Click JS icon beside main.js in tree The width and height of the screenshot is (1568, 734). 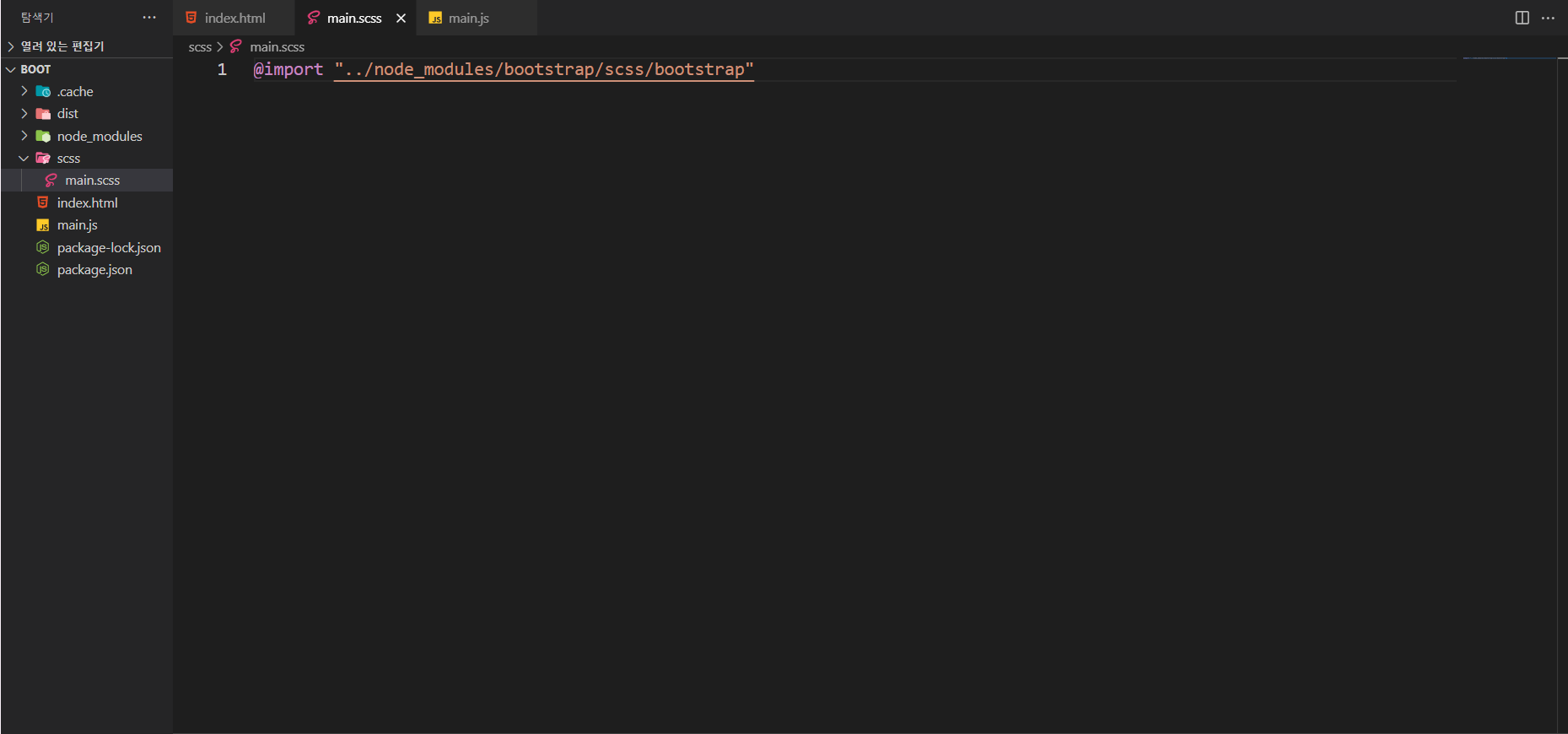coord(43,225)
